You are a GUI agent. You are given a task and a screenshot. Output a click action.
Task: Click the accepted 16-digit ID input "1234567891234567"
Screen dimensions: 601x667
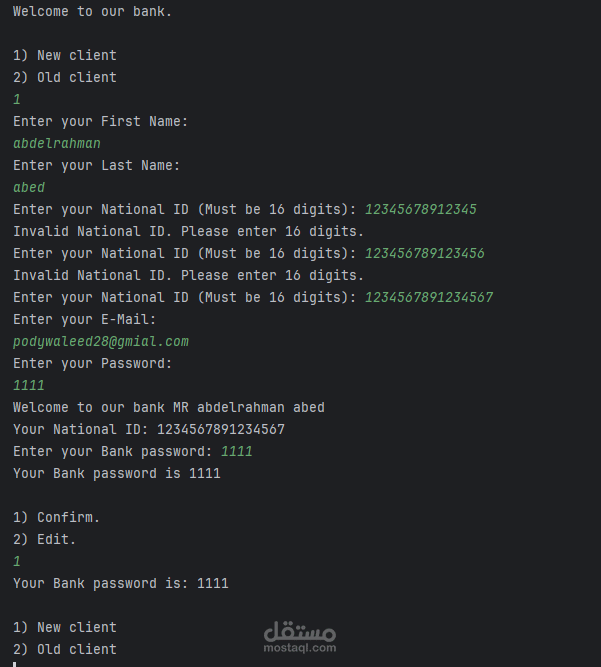428,297
